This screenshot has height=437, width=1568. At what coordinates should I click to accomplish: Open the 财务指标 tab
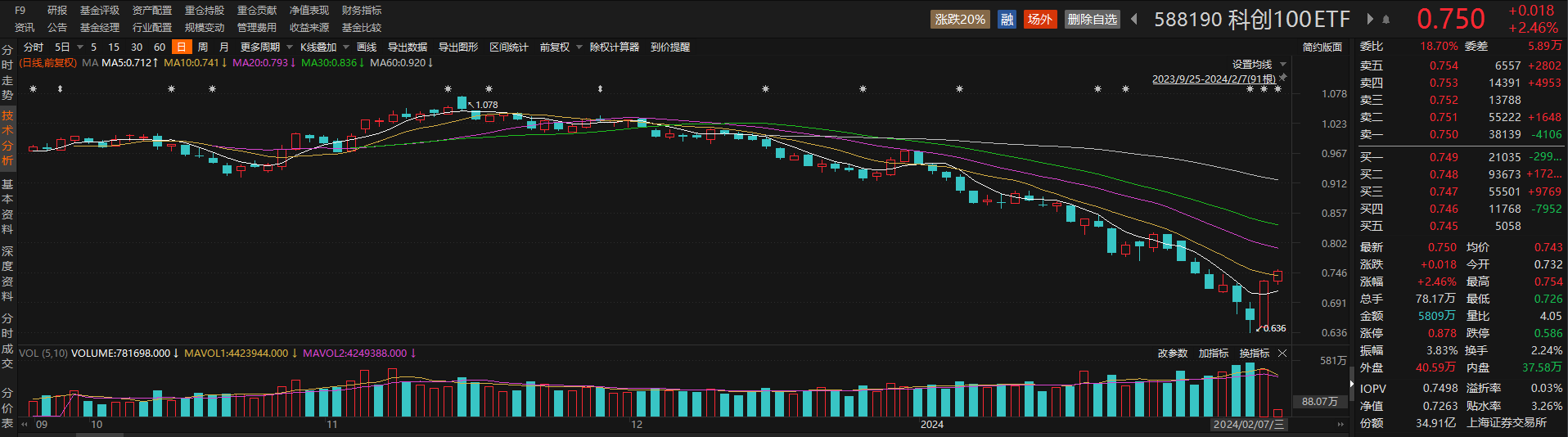pos(362,11)
